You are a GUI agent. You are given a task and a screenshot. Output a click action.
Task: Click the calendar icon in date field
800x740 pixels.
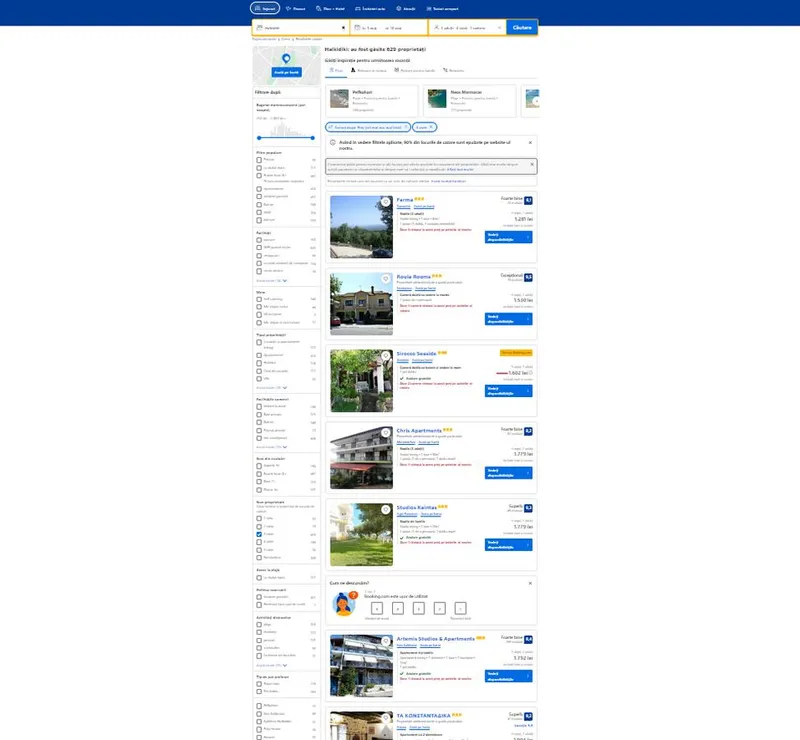(x=357, y=28)
